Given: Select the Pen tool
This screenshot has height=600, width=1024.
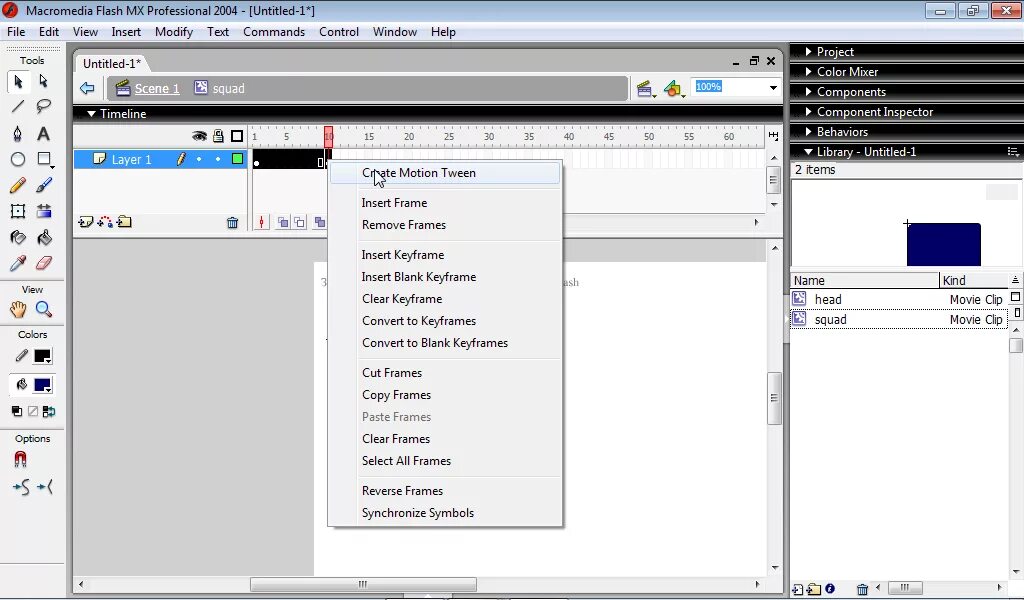Looking at the screenshot, I should (18, 134).
